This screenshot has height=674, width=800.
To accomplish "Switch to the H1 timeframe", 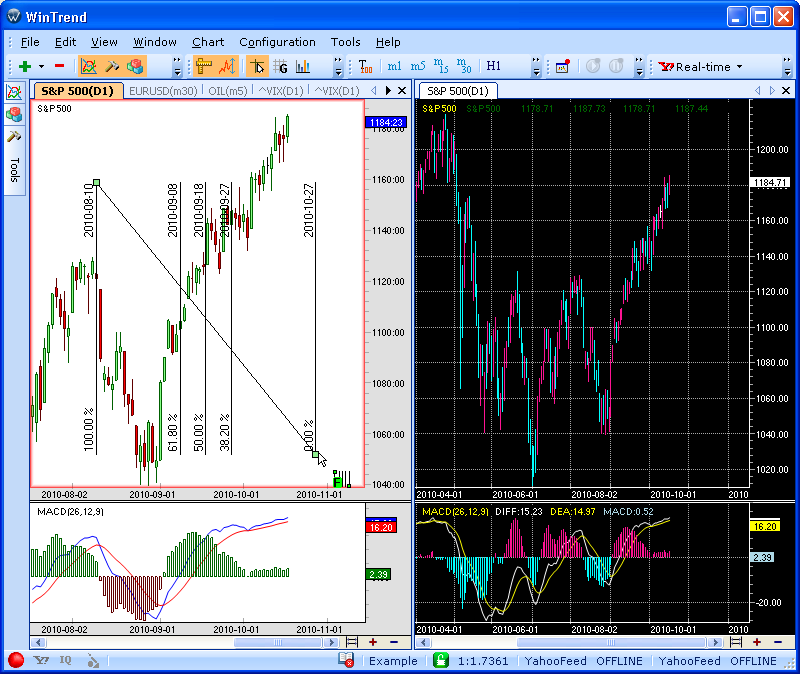I will coord(493,66).
